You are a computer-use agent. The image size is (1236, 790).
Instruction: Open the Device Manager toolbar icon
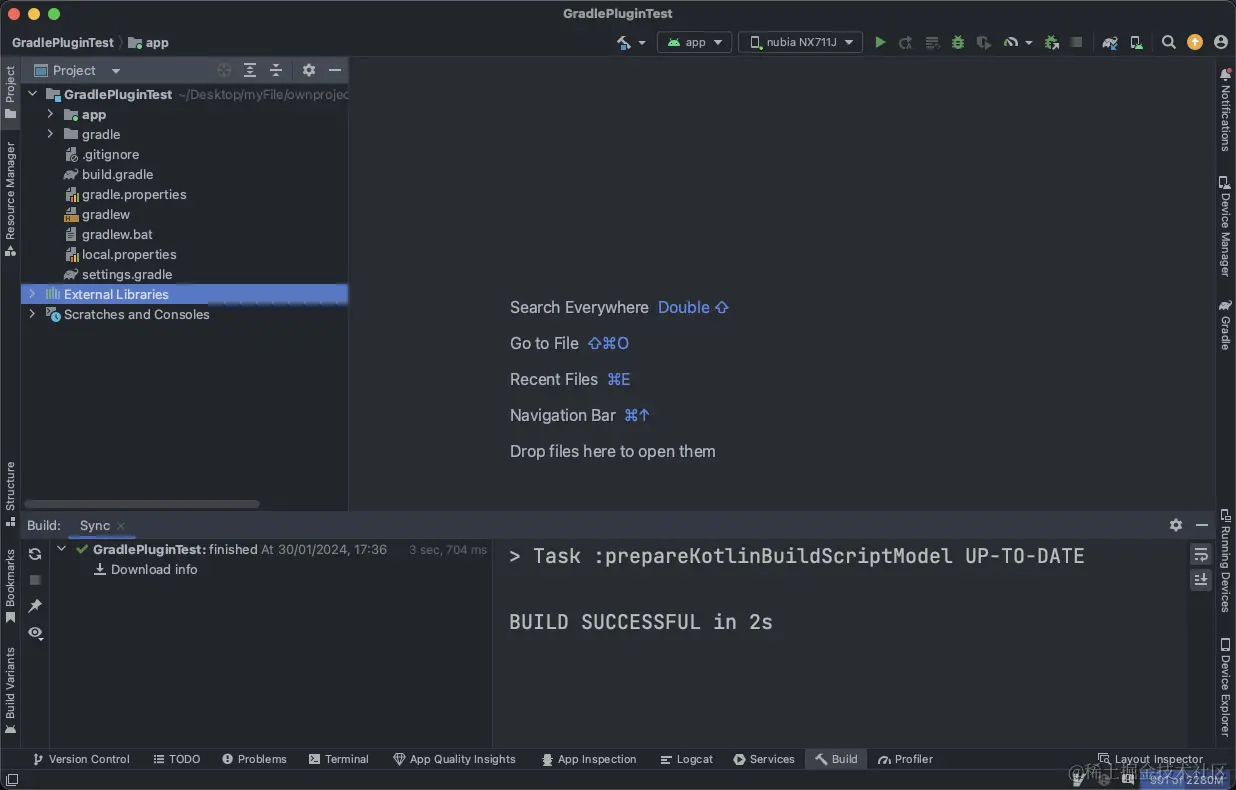pos(1136,42)
